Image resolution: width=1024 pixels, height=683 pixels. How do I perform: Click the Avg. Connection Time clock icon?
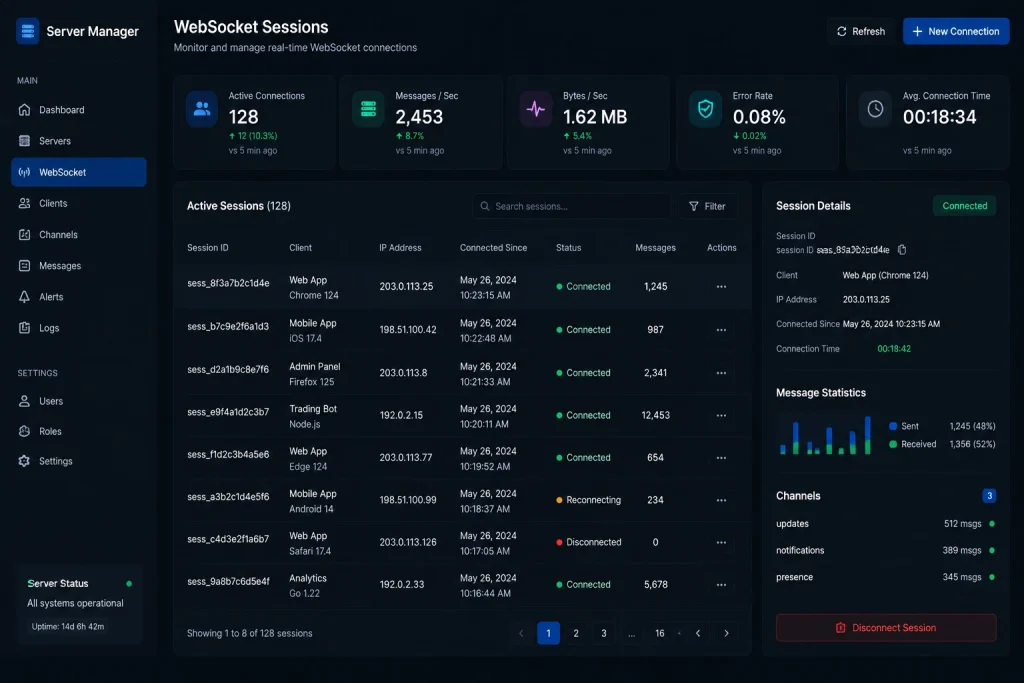[875, 109]
